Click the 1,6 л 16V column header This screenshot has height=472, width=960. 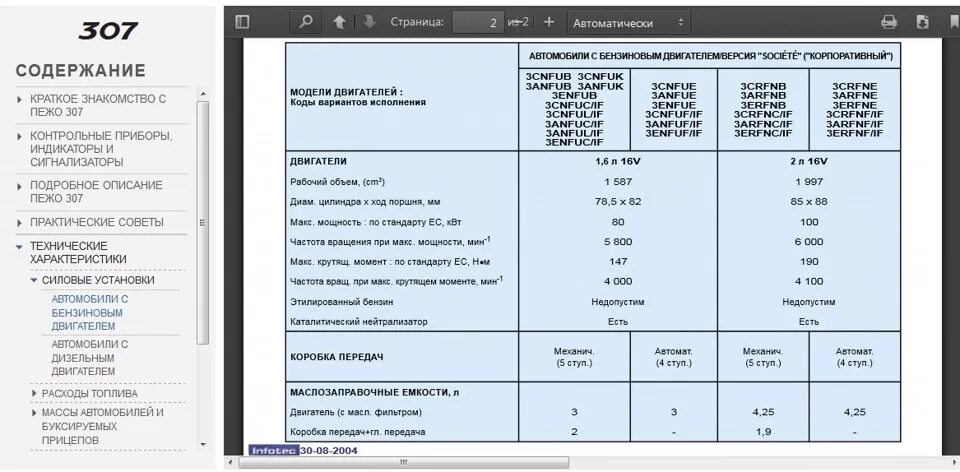click(x=618, y=162)
